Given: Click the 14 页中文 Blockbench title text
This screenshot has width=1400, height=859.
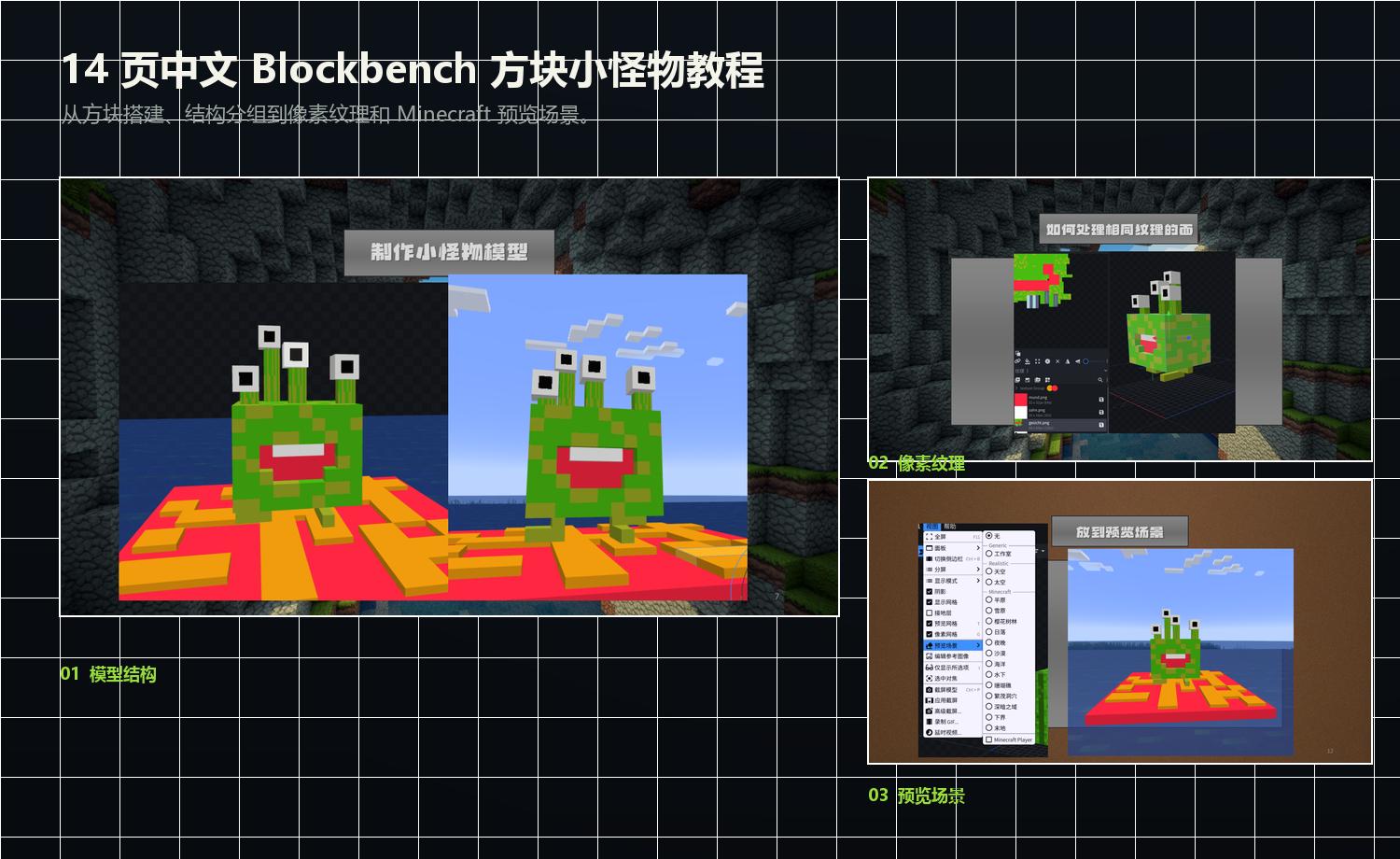Looking at the screenshot, I should coord(413,70).
